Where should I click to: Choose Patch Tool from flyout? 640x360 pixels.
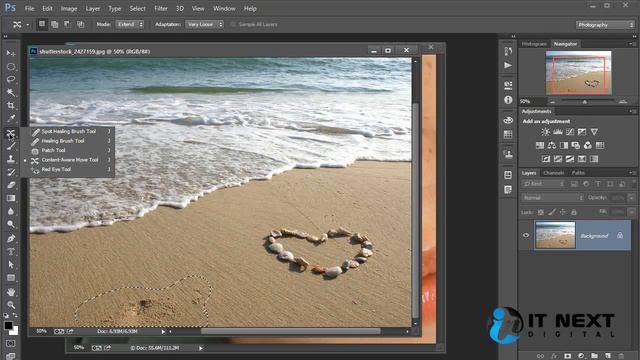53,150
